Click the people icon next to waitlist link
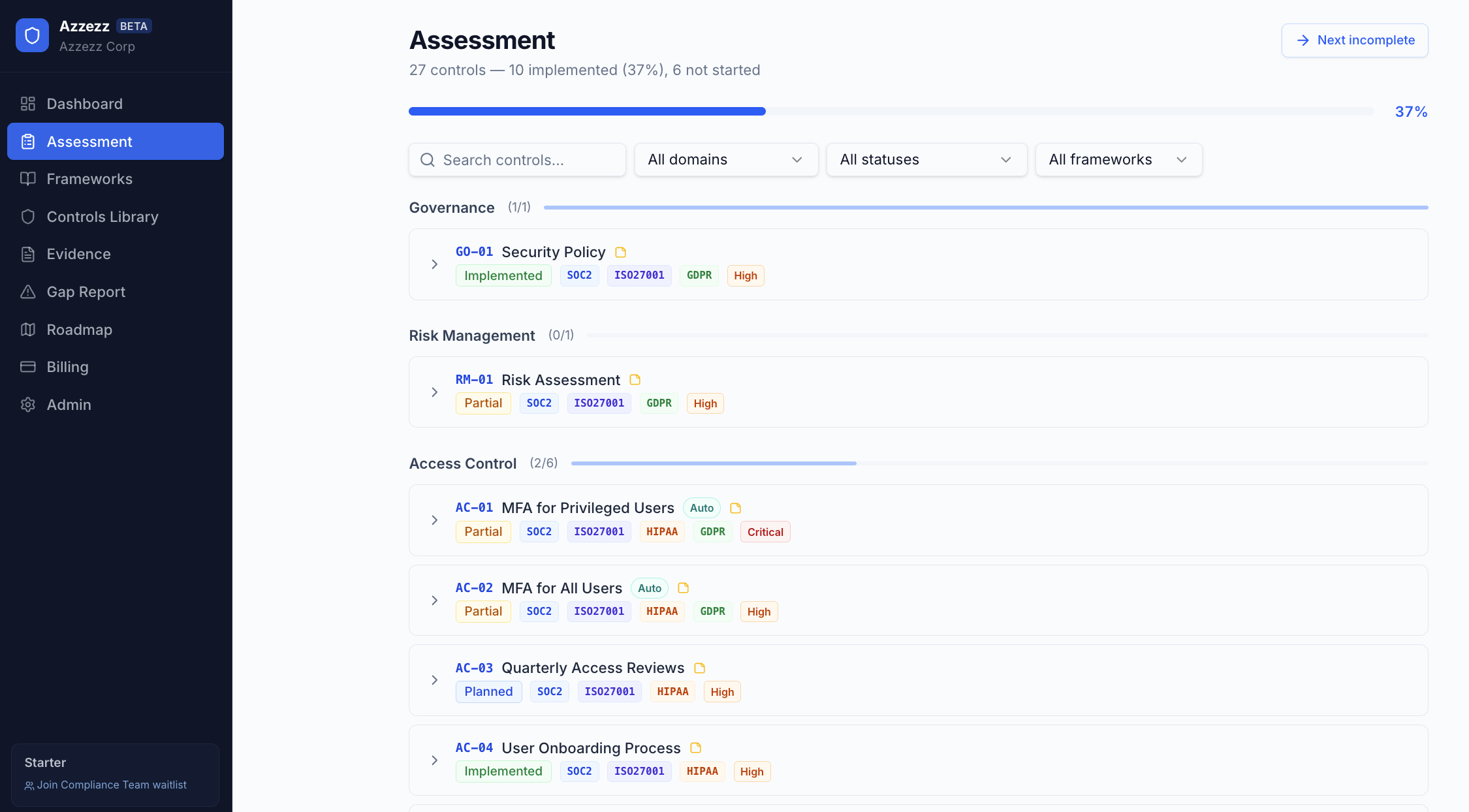The height and width of the screenshot is (812, 1469). coord(29,785)
